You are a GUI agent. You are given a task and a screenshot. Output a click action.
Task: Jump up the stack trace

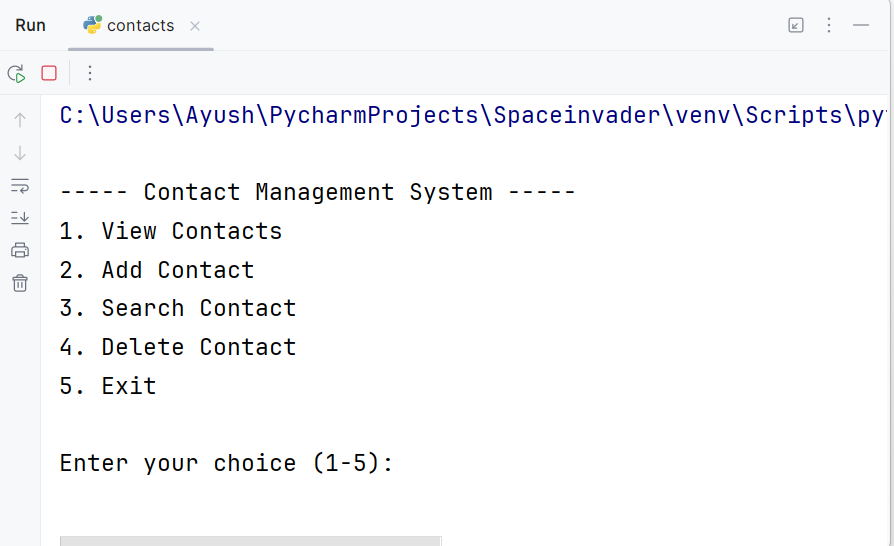click(x=20, y=120)
